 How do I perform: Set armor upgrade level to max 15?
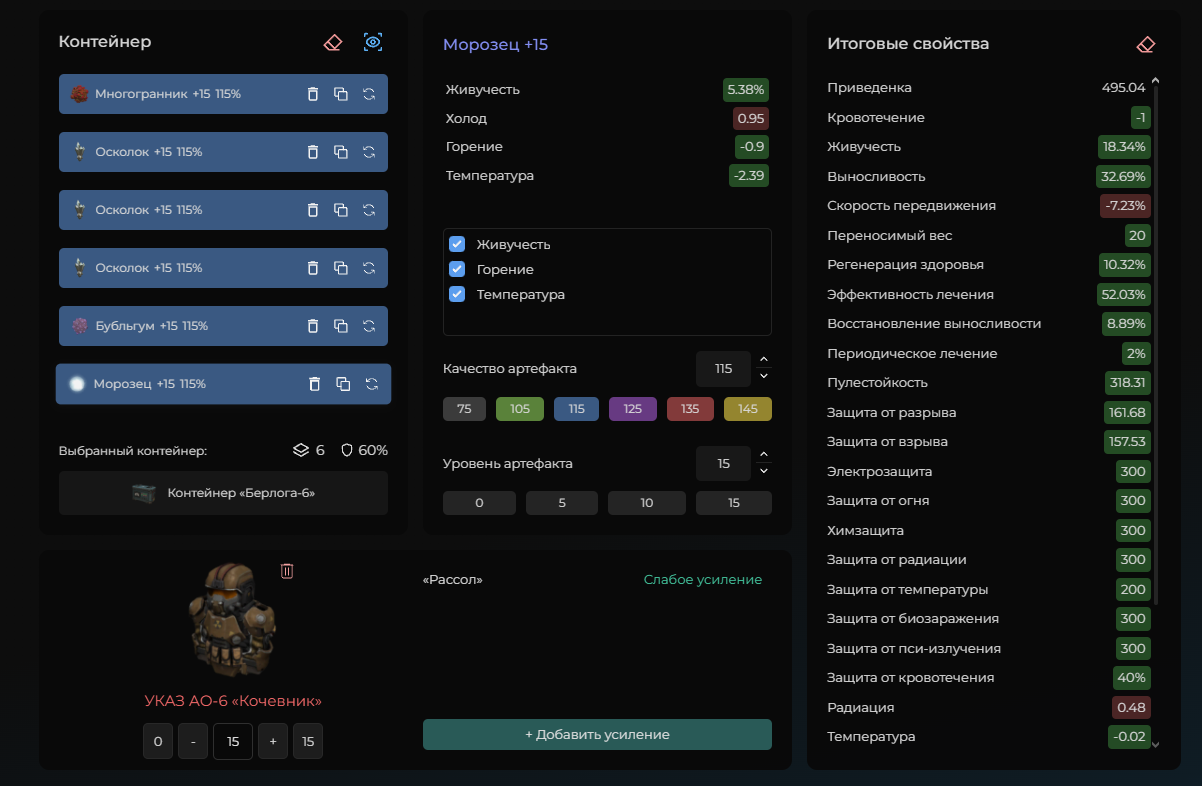[x=308, y=741]
